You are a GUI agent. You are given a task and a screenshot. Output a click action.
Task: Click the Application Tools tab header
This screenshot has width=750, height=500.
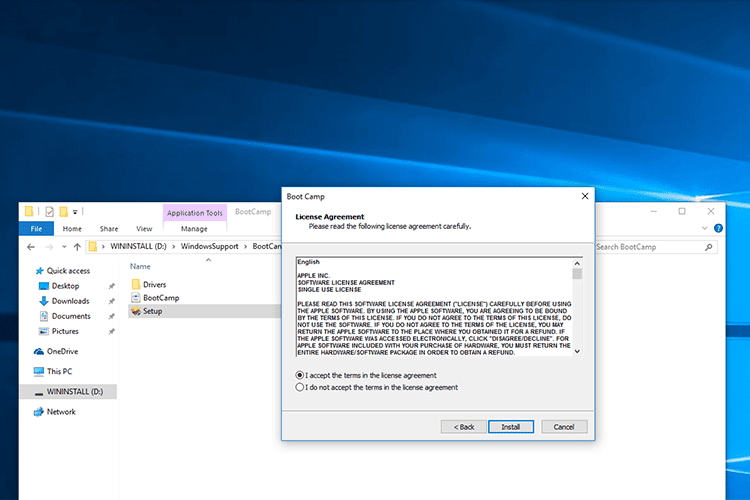(x=195, y=213)
